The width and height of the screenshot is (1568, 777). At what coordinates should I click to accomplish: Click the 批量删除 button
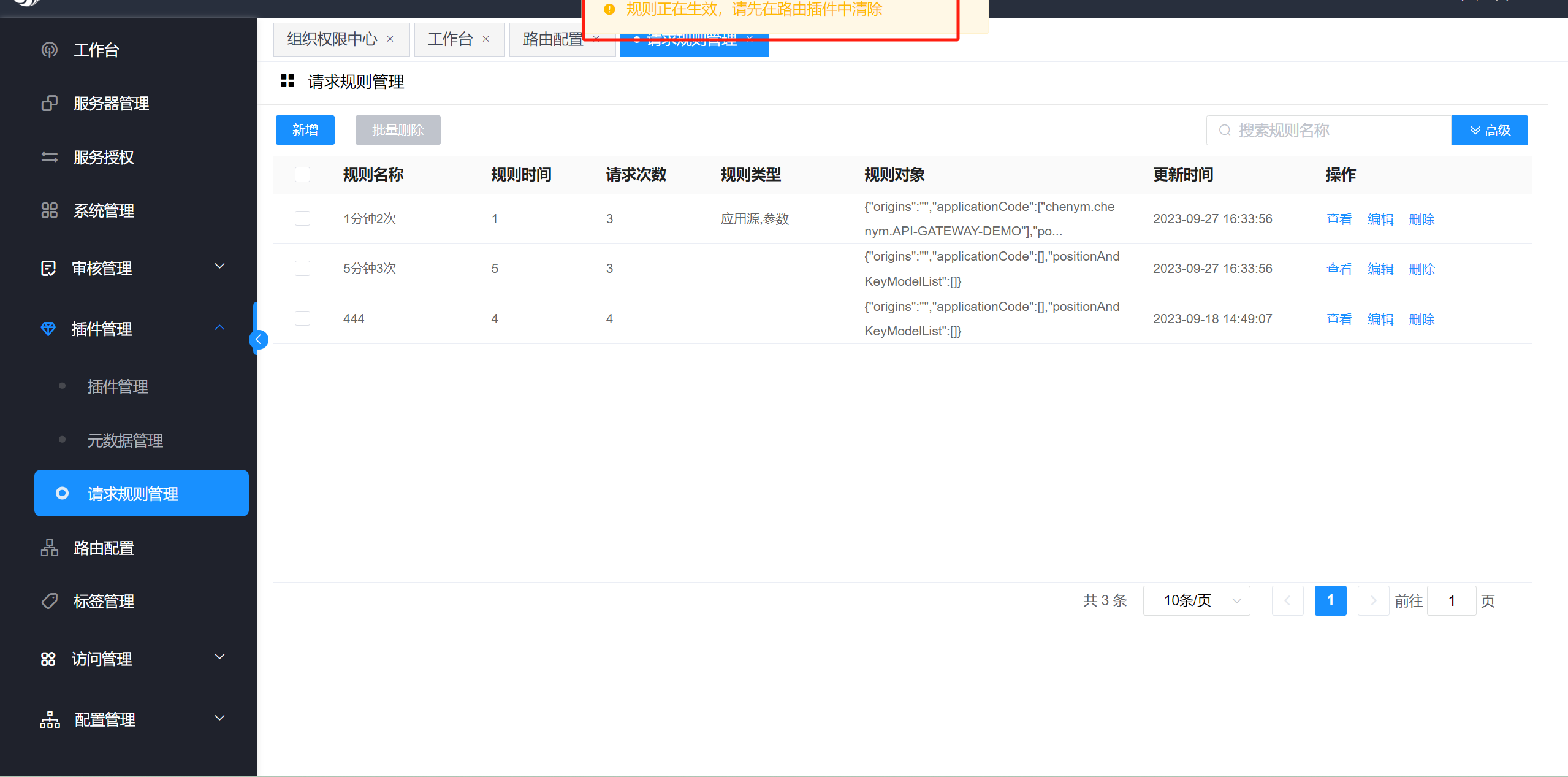pyautogui.click(x=398, y=130)
